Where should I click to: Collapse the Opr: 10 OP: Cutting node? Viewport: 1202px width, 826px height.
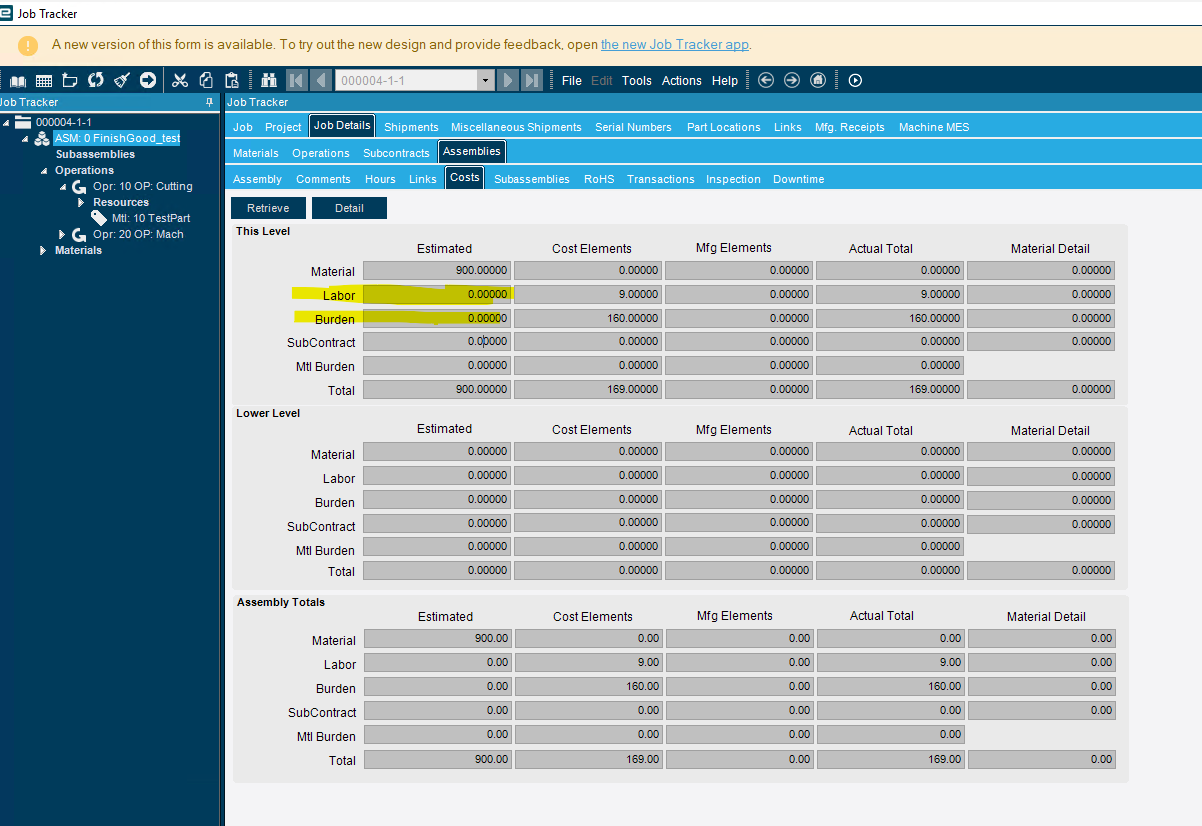pyautogui.click(x=60, y=186)
